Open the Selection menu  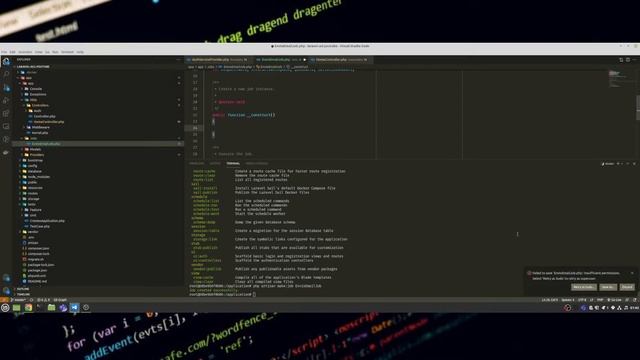25,52
